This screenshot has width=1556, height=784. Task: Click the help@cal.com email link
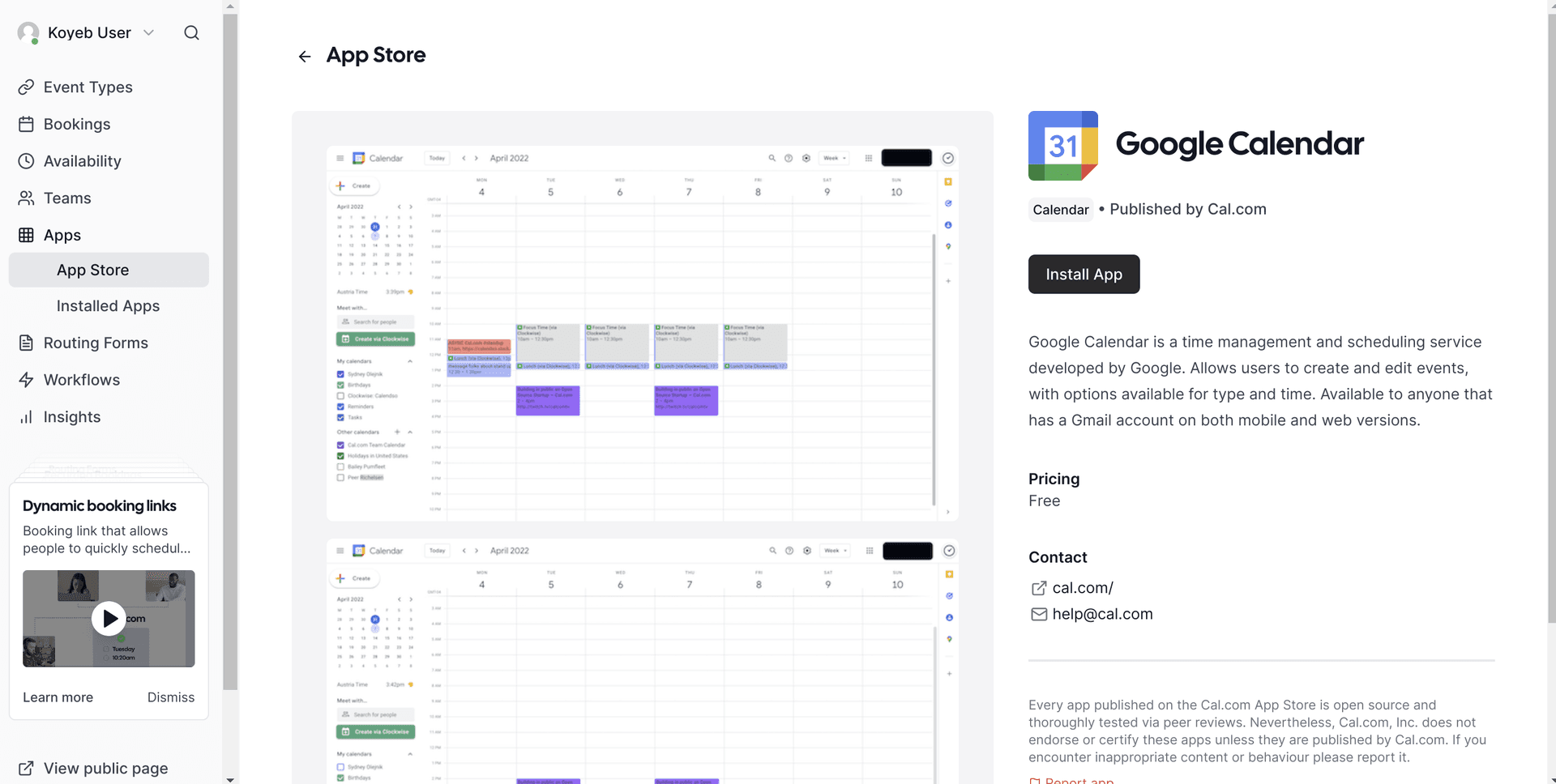1102,614
